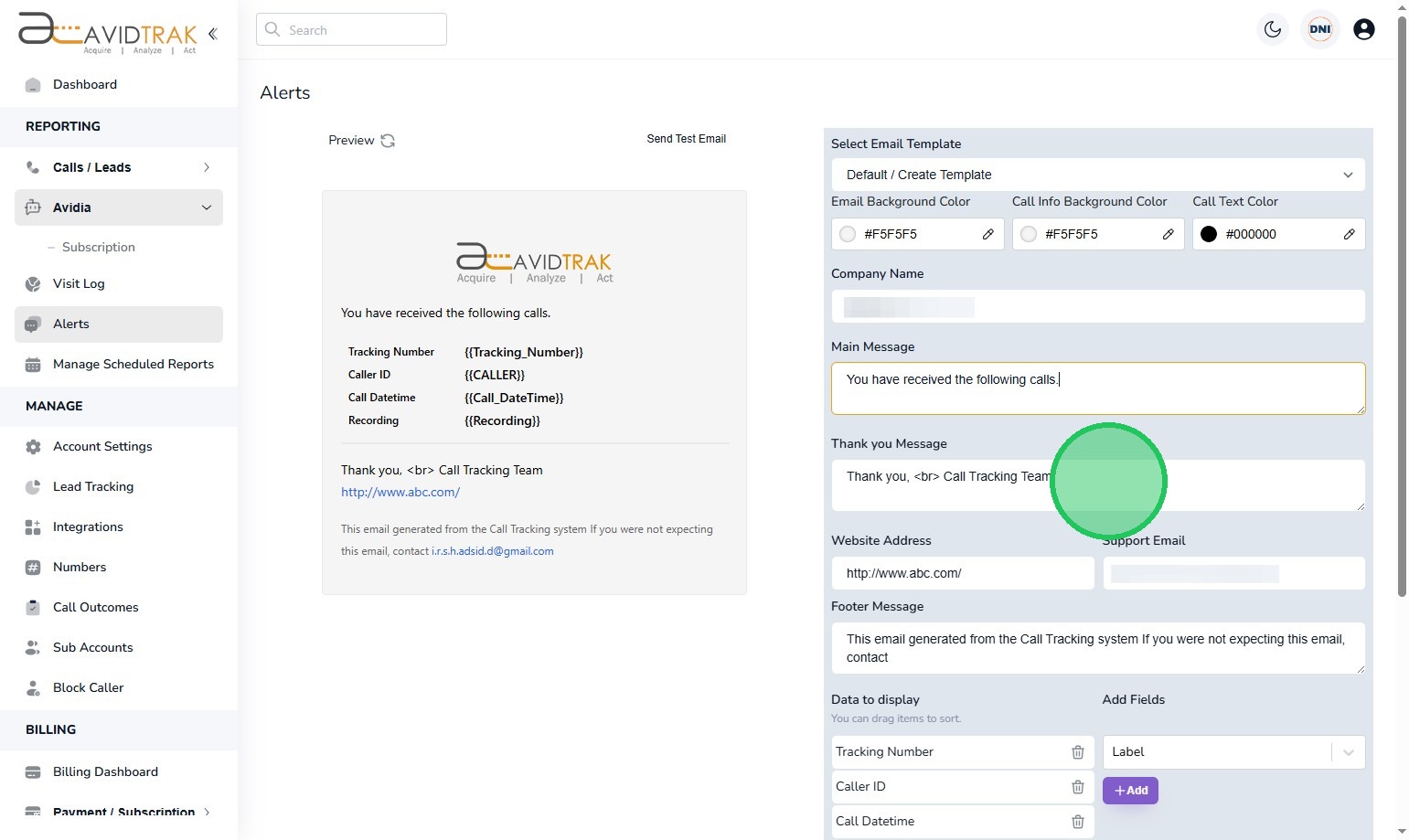Click the Send Test Email button
This screenshot has height=840, width=1409.
click(x=686, y=139)
